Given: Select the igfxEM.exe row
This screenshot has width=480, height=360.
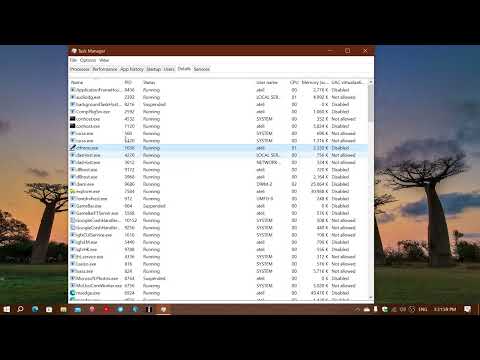Looking at the screenshot, I should (x=219, y=242).
